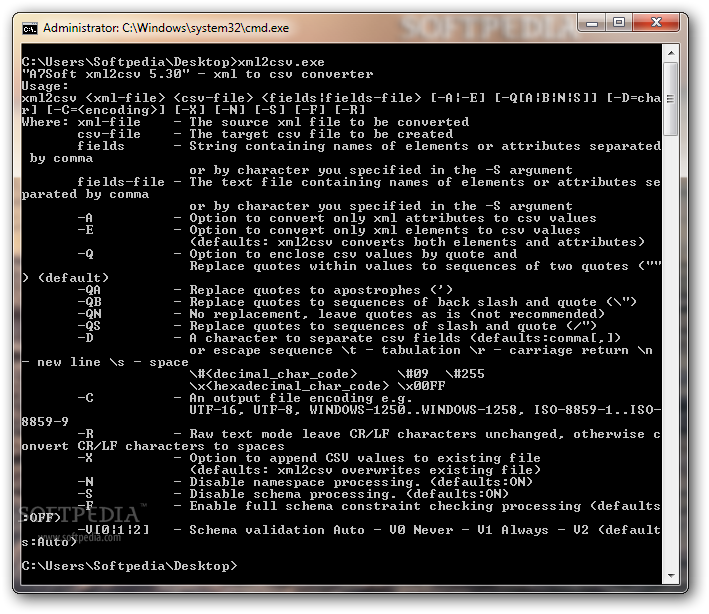Click the scrollbar down arrow
Screen dimensions: 709x614
671,576
